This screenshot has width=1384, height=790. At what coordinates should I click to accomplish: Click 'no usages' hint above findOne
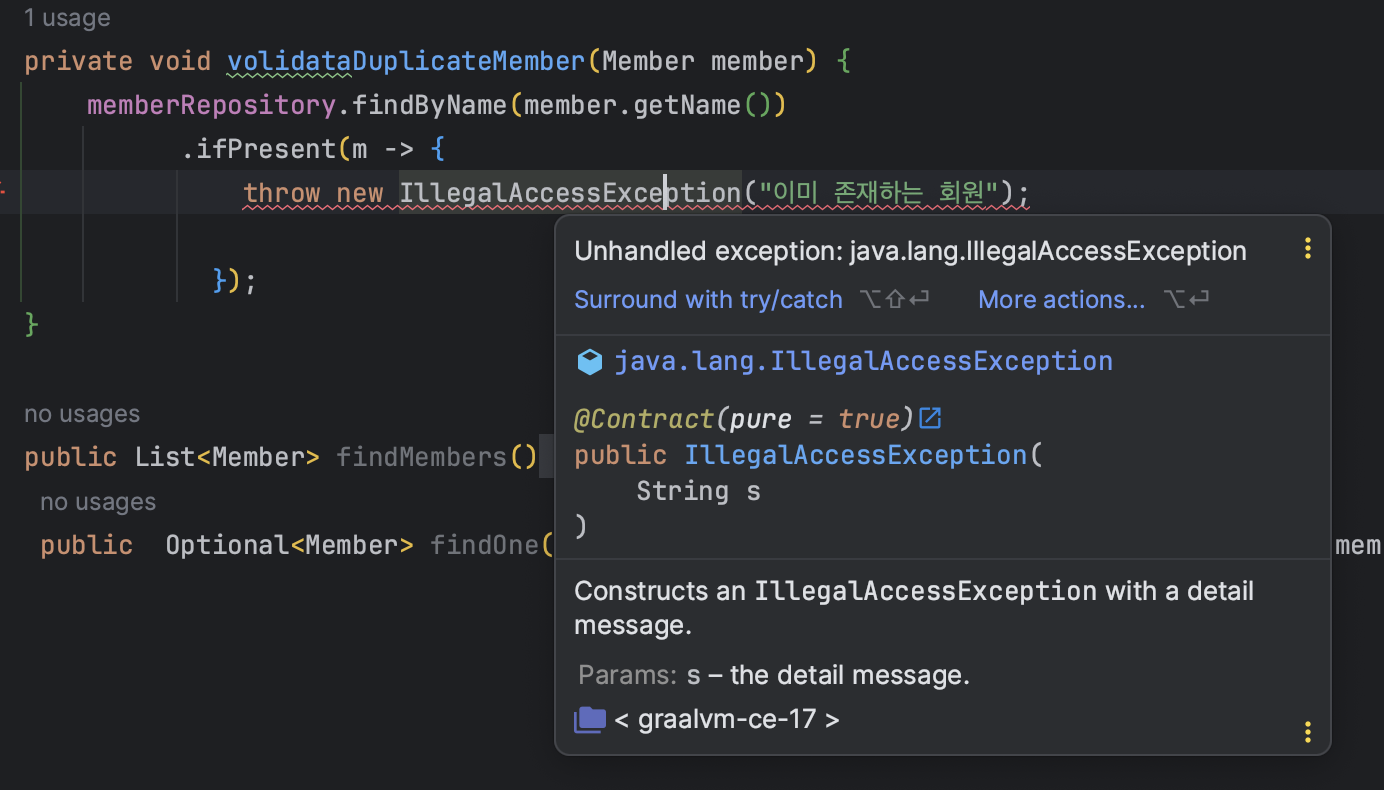(98, 502)
